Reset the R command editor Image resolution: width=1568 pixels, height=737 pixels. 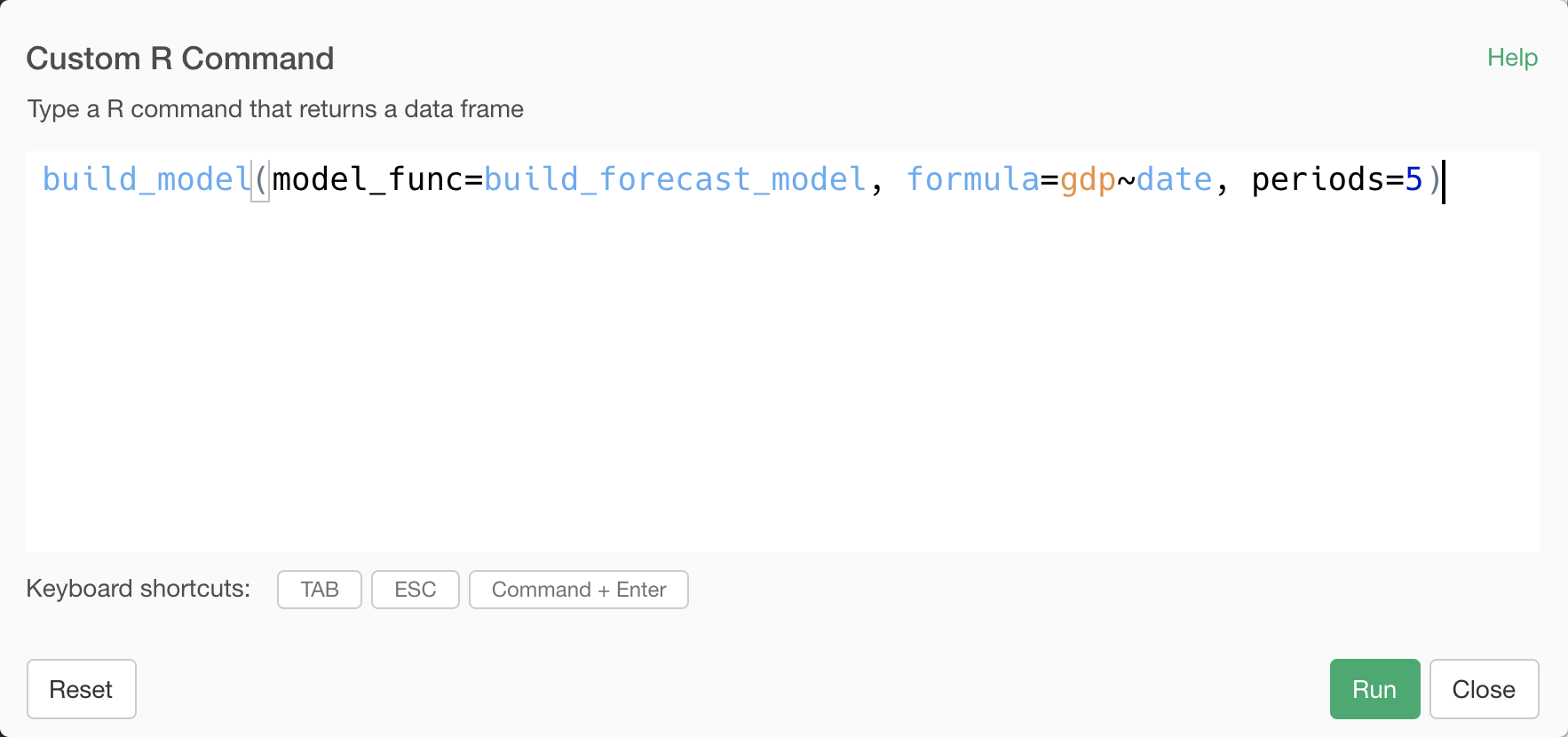81,689
